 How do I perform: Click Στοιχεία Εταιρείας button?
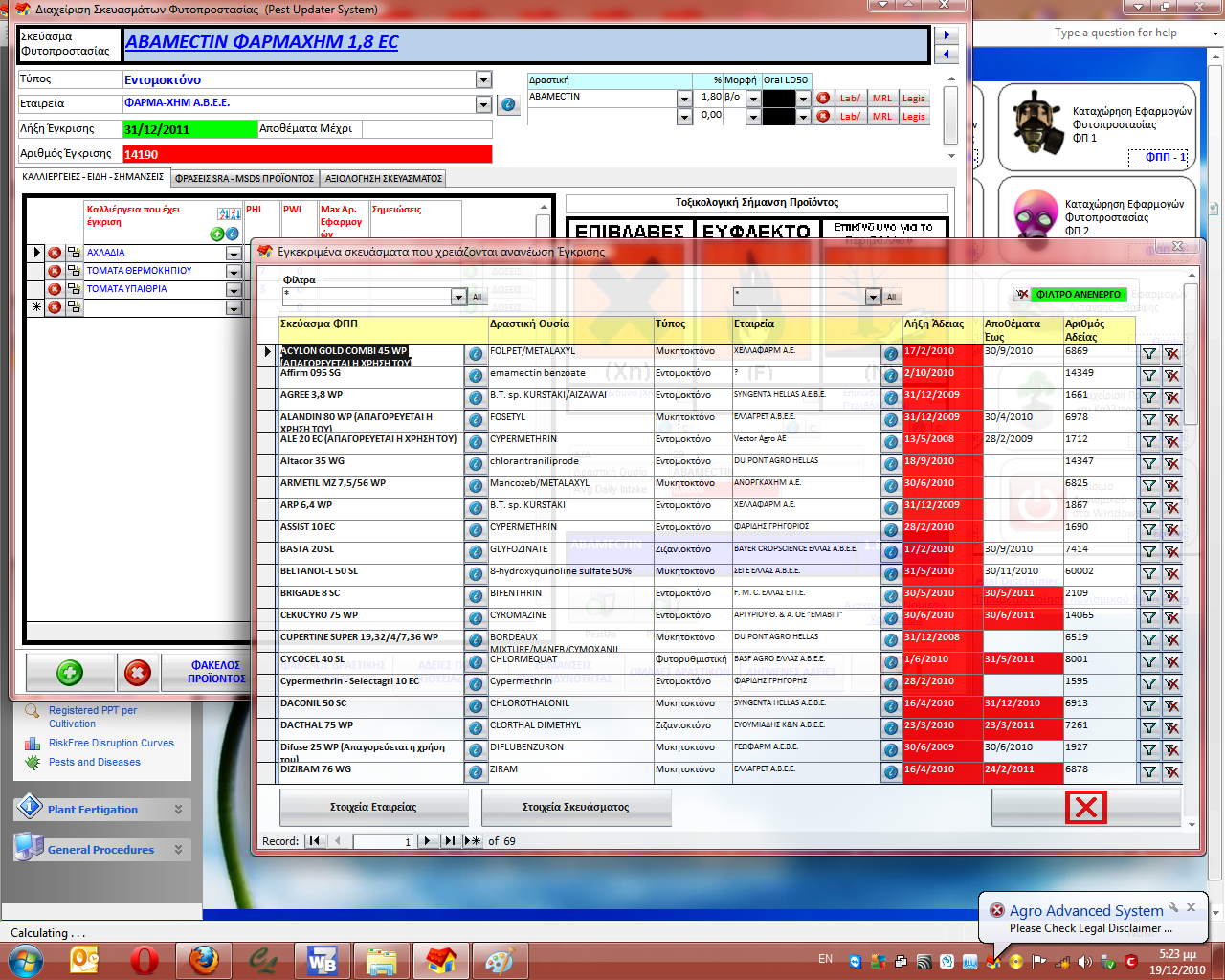(x=373, y=807)
